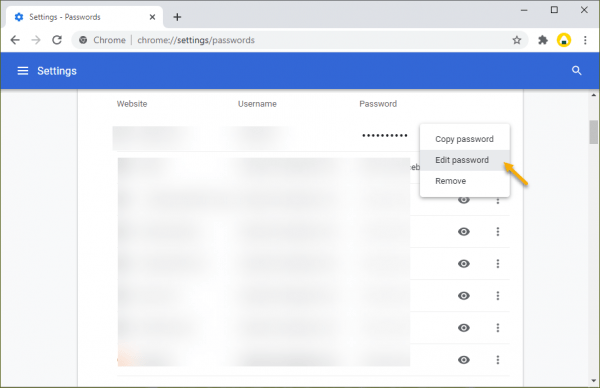600x388 pixels.
Task: View site information via Chrome icon in address bar
Action: [83, 40]
